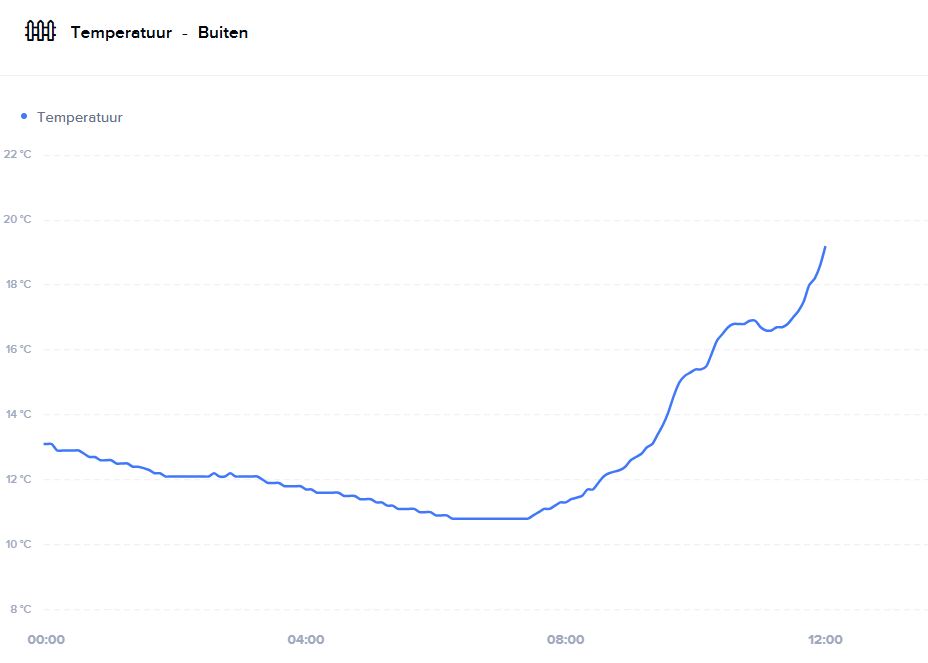The height and width of the screenshot is (663, 928).
Task: Click the 22 °C axis label
Action: coord(17,154)
